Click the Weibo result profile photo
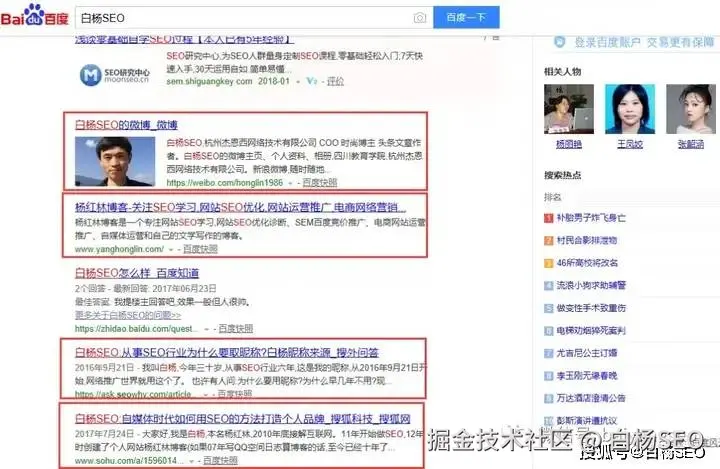 click(x=115, y=161)
